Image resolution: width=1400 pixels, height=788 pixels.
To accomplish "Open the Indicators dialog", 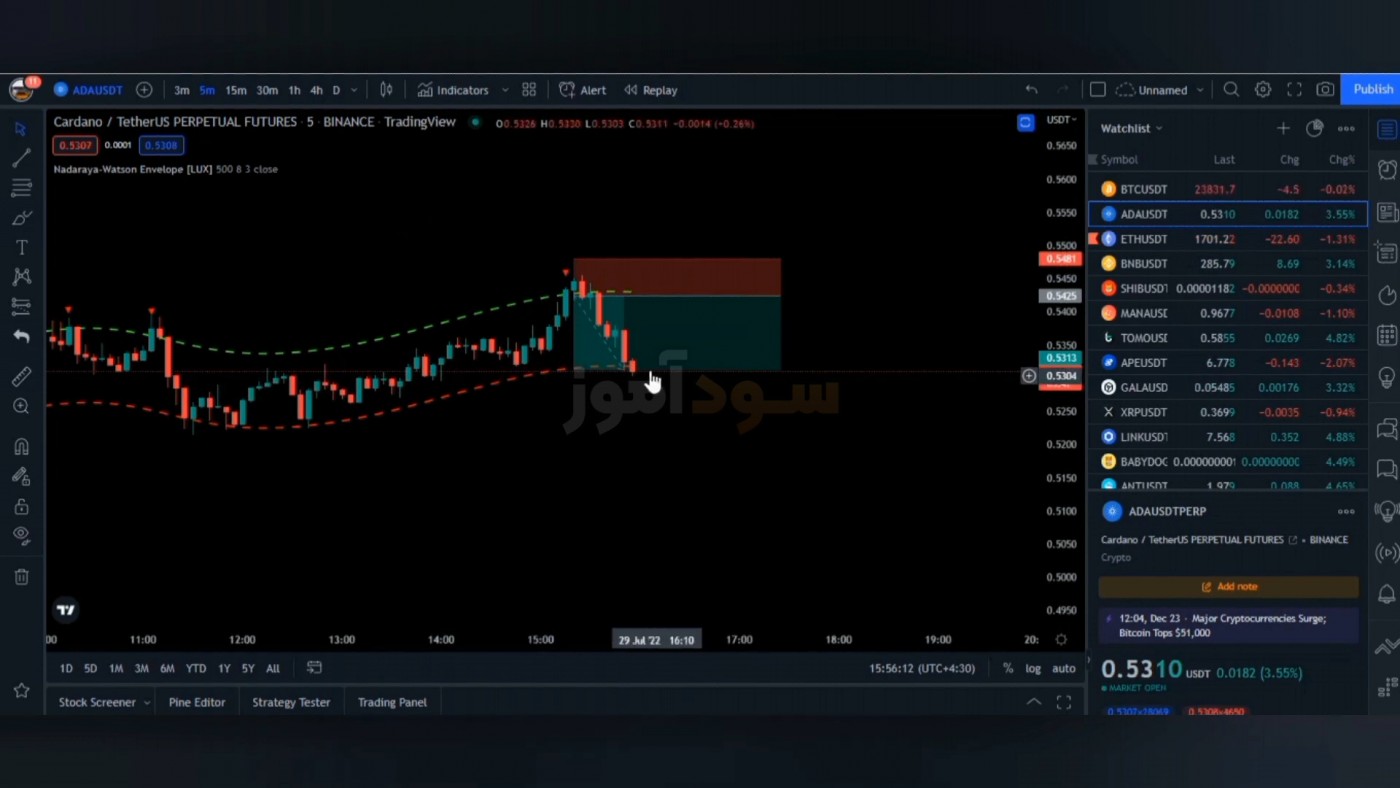I will coord(453,90).
